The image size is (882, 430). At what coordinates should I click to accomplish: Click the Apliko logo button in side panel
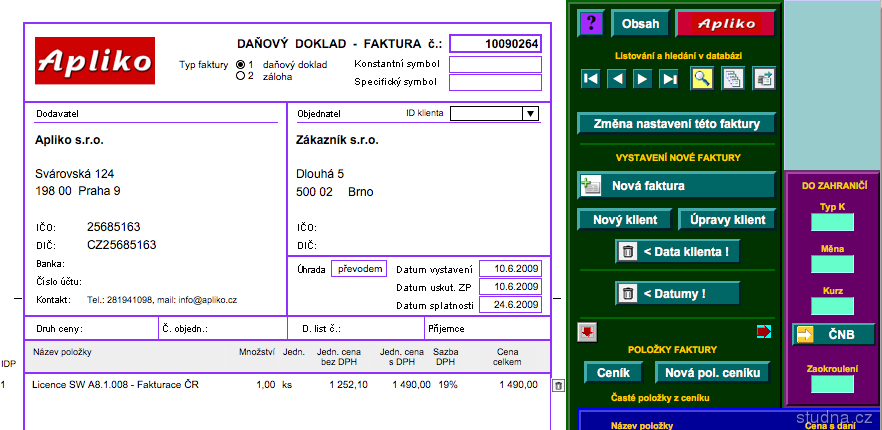pos(725,24)
